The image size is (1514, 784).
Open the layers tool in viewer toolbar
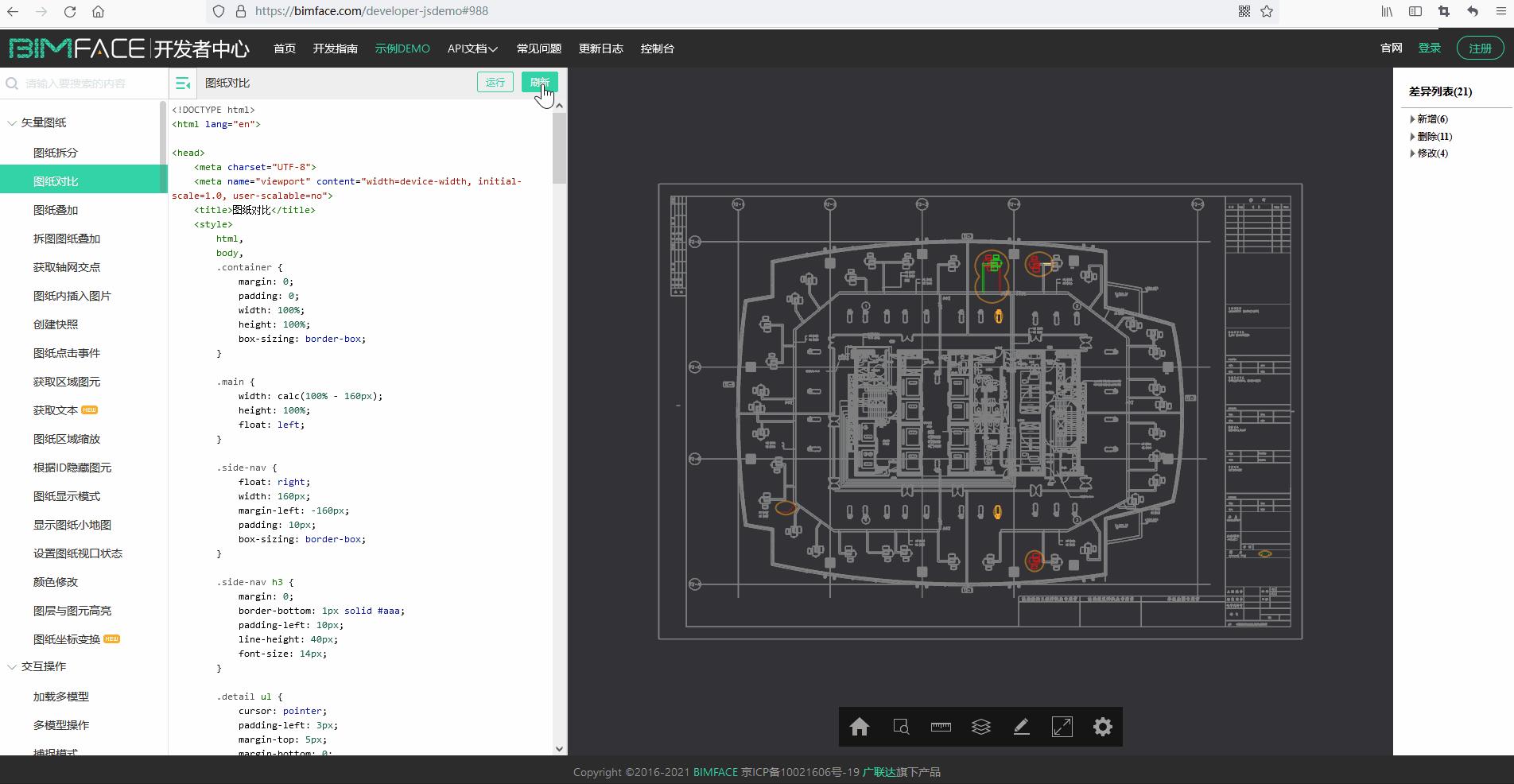click(x=981, y=727)
